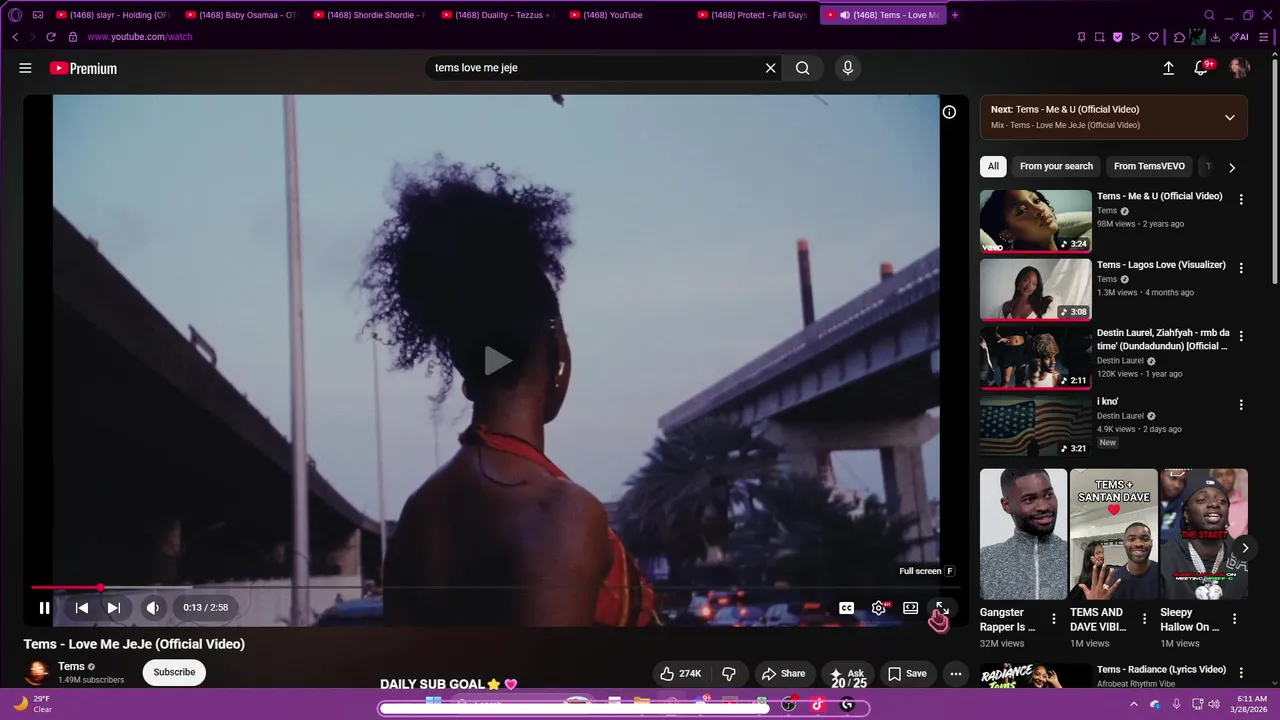Screen dimensions: 1280x720
Task: Open the create upload icon
Action: tap(1168, 68)
